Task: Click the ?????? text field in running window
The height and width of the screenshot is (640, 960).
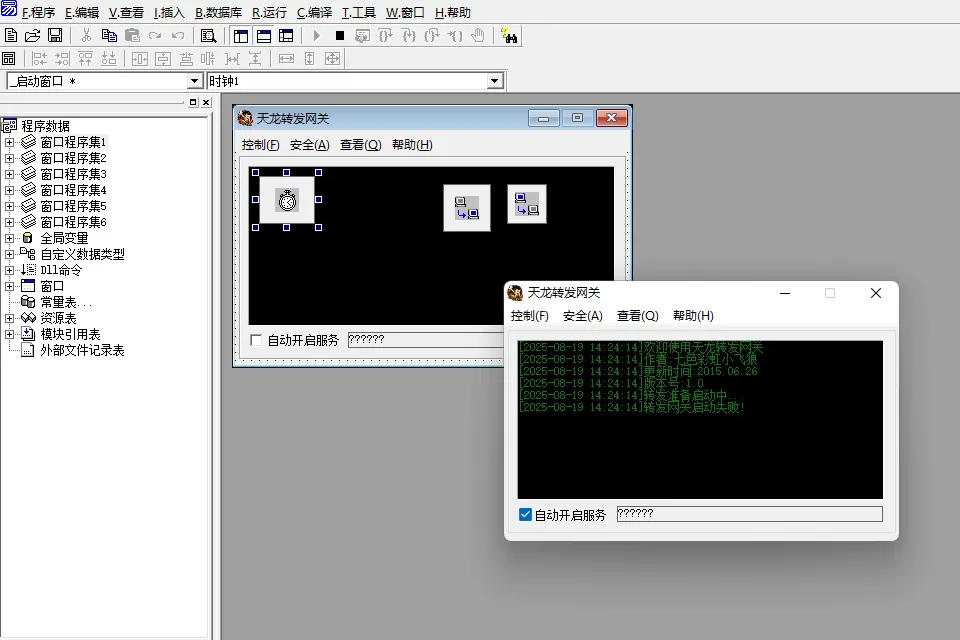Action: point(749,514)
